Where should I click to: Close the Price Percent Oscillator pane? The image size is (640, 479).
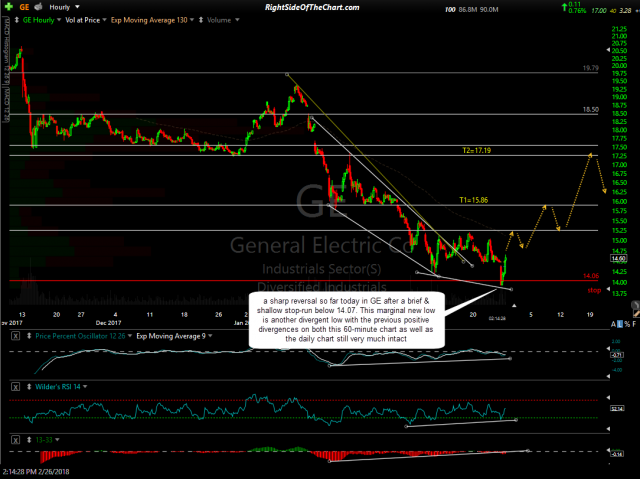click(15, 336)
